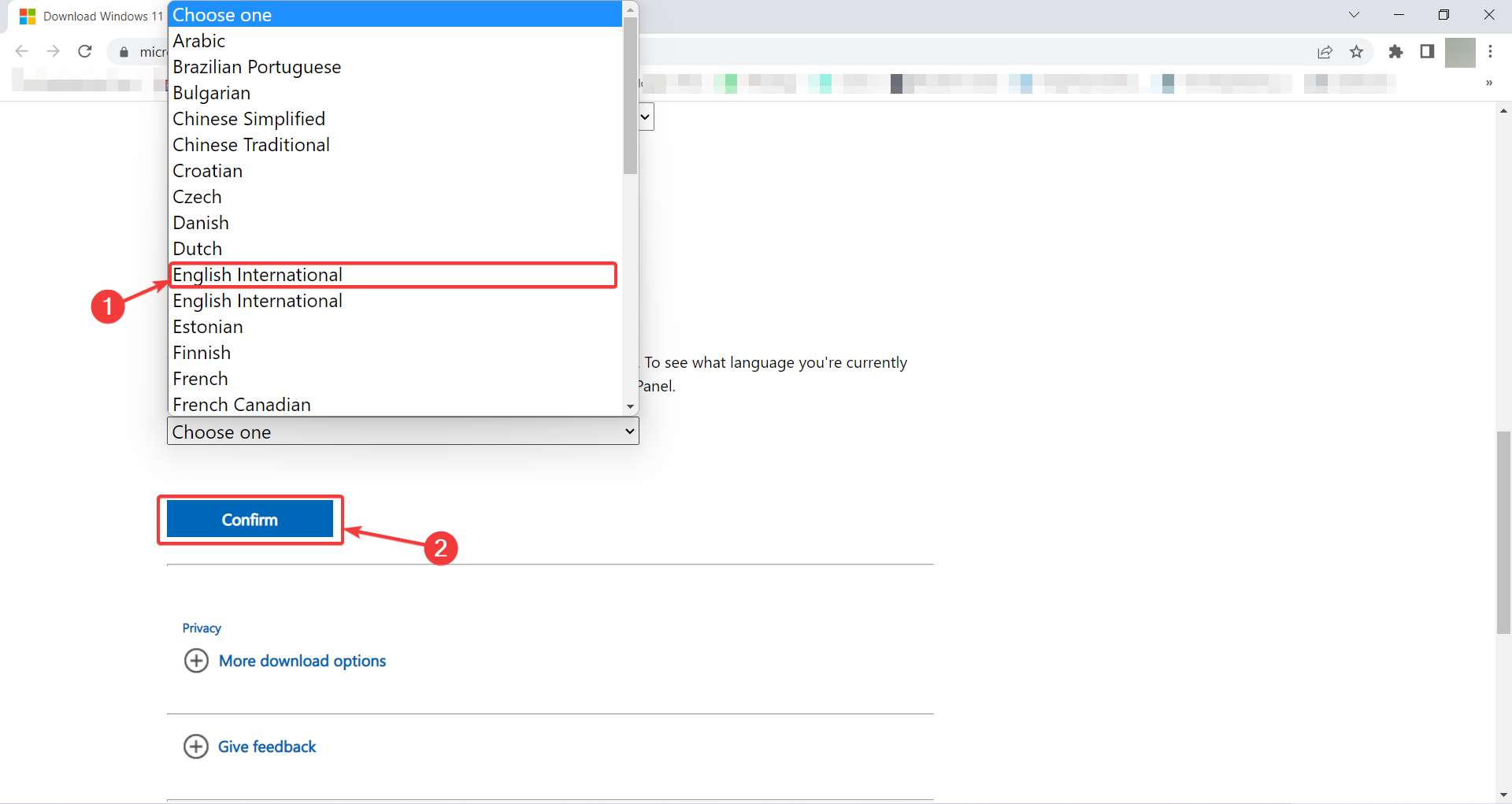1512x804 pixels.
Task: Reload the page with the refresh icon
Action: tap(85, 51)
